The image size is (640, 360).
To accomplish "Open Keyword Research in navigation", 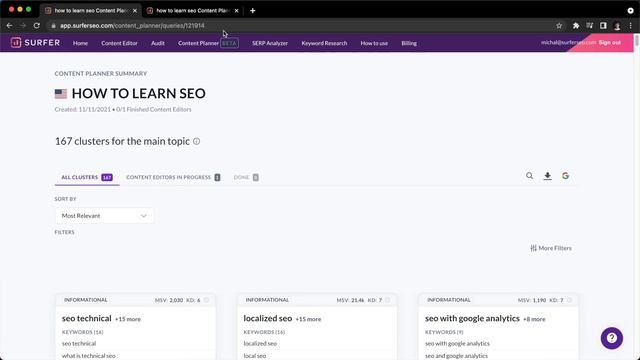I will click(324, 43).
